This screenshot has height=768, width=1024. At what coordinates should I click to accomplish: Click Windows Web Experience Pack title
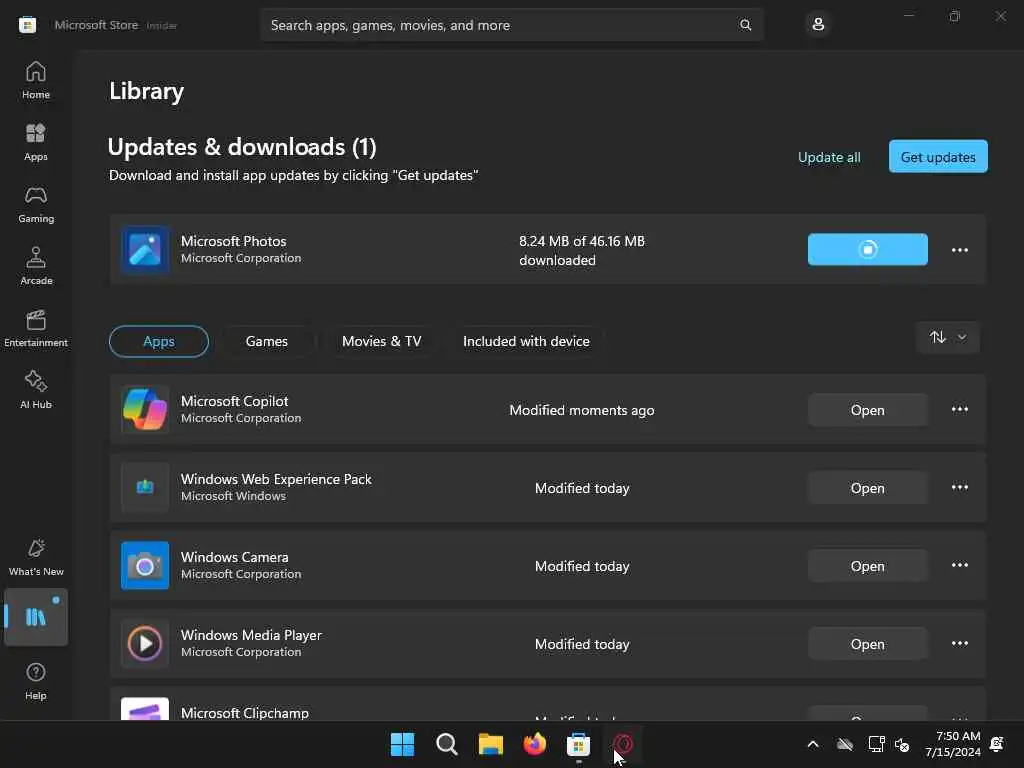(276, 479)
